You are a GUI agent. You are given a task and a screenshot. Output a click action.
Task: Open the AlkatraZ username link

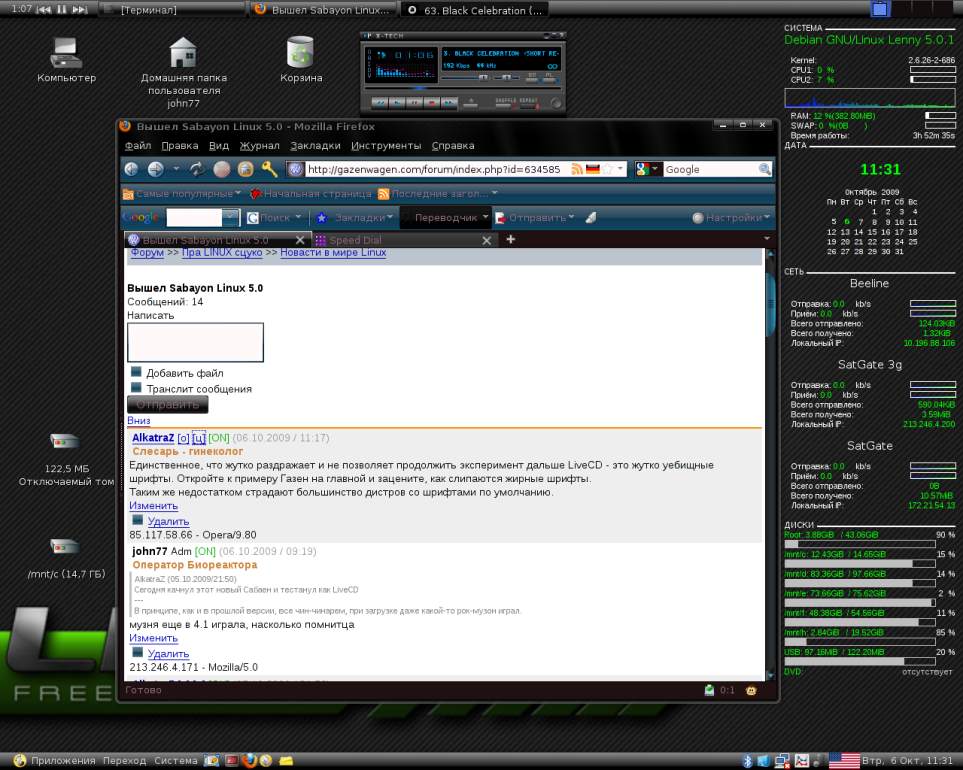tap(153, 438)
